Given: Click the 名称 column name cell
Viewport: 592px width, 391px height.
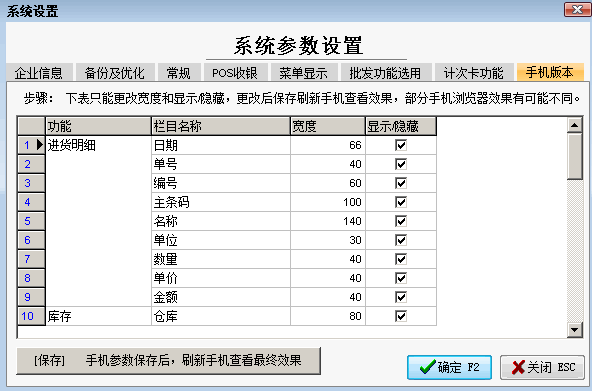Looking at the screenshot, I should [221, 221].
